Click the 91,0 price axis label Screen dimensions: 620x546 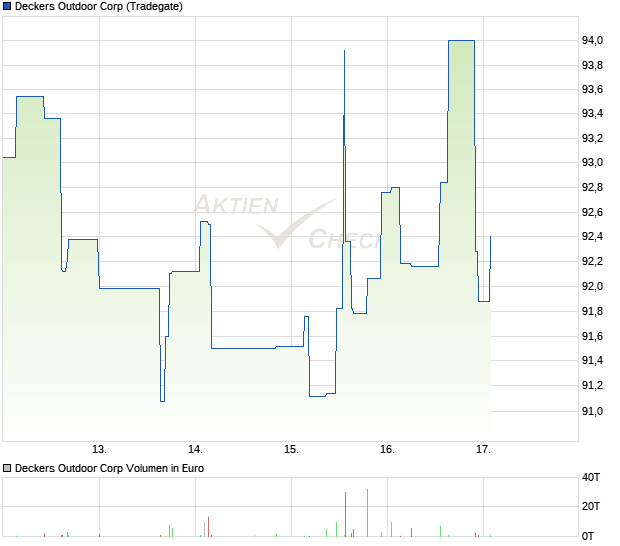click(592, 411)
